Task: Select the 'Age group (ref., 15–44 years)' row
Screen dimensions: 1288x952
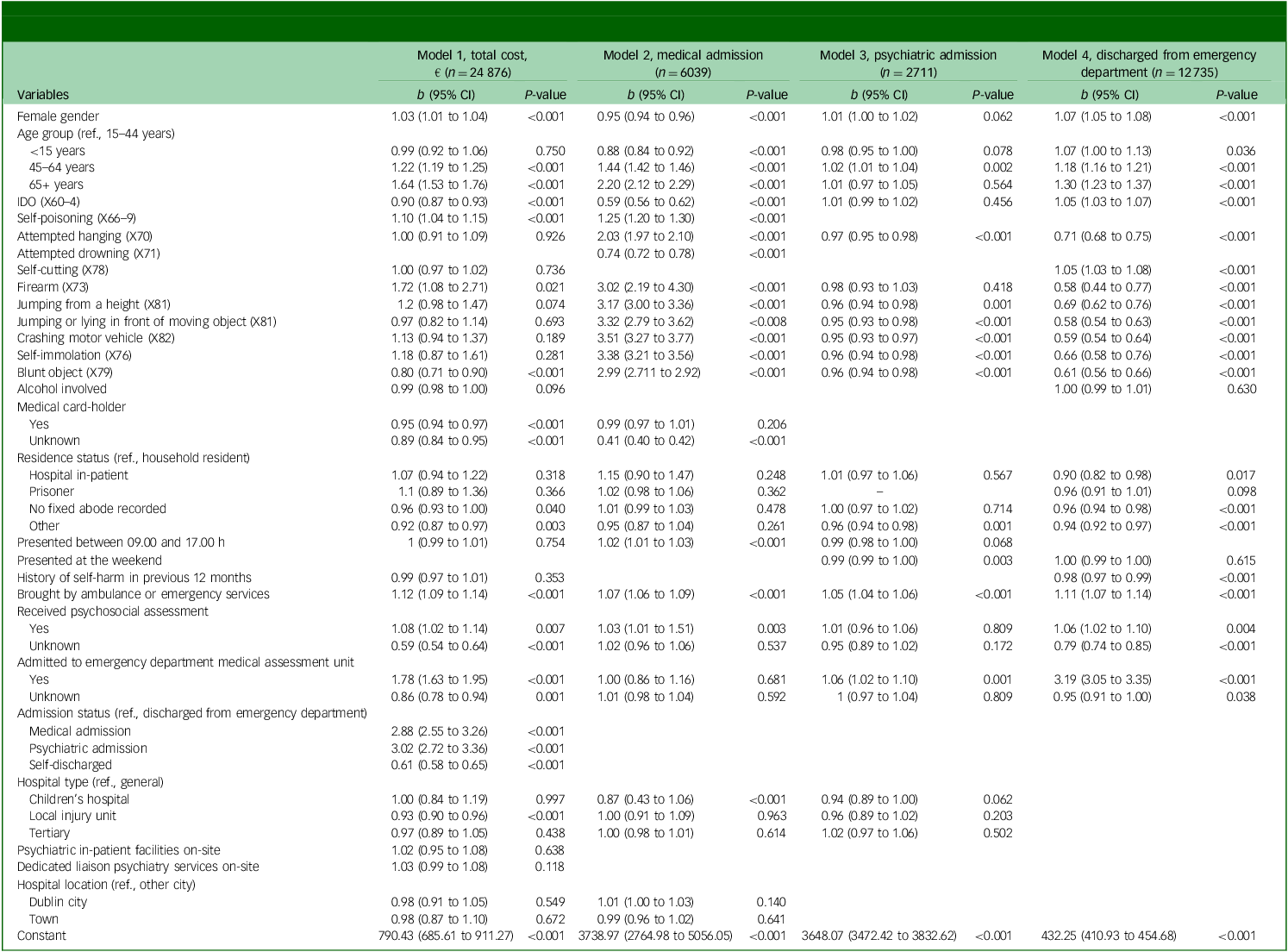Action: click(96, 134)
